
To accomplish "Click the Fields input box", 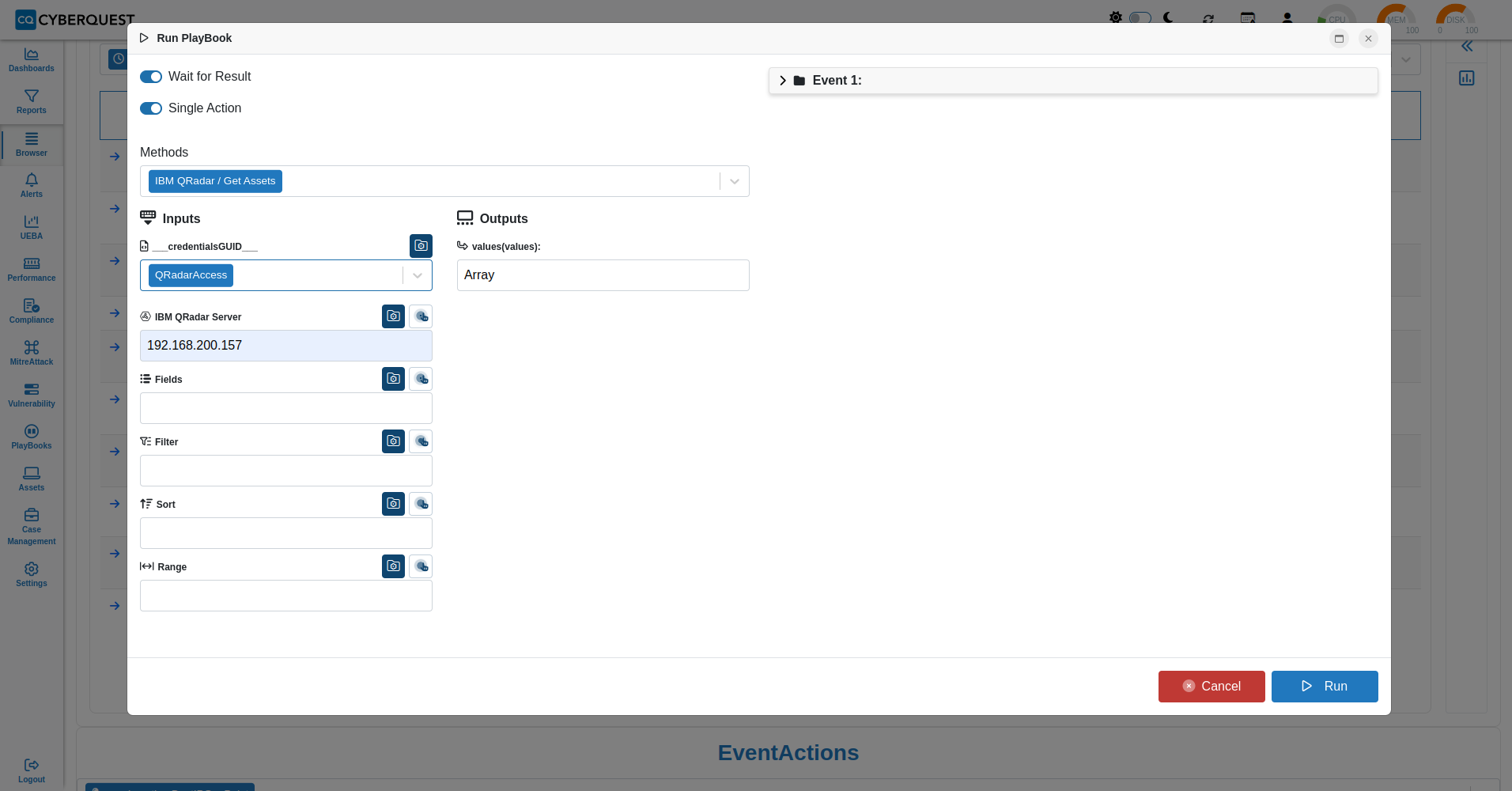I will (x=286, y=408).
